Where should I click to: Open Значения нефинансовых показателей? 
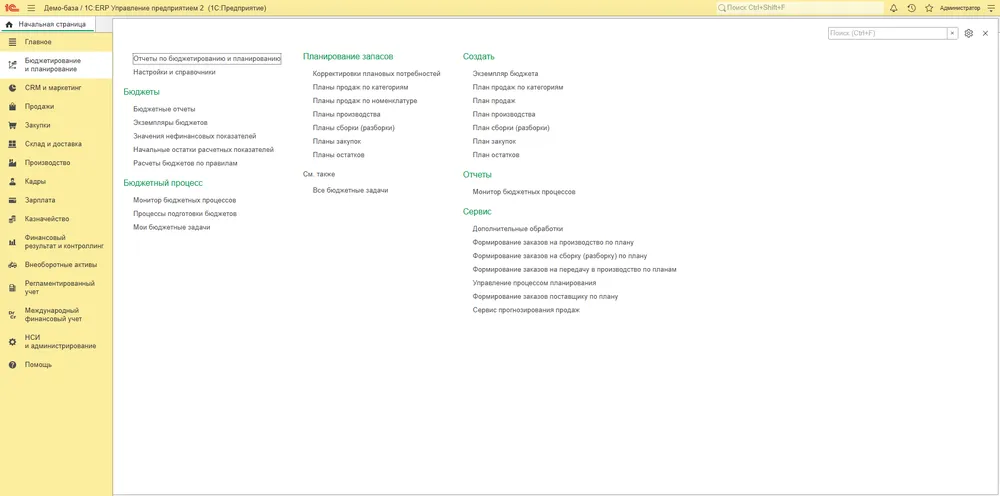pyautogui.click(x=195, y=136)
